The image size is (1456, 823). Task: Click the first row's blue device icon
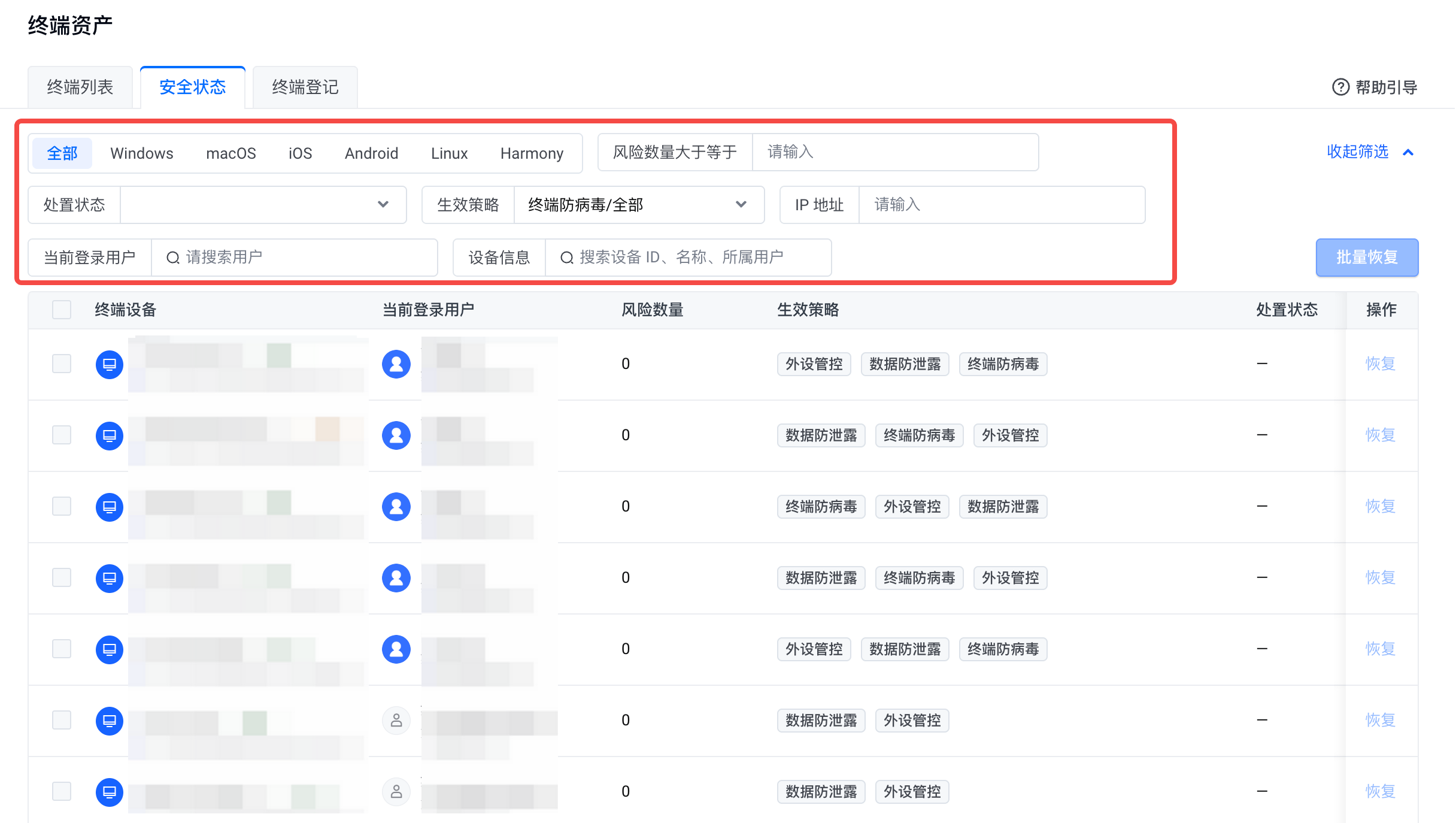point(110,364)
